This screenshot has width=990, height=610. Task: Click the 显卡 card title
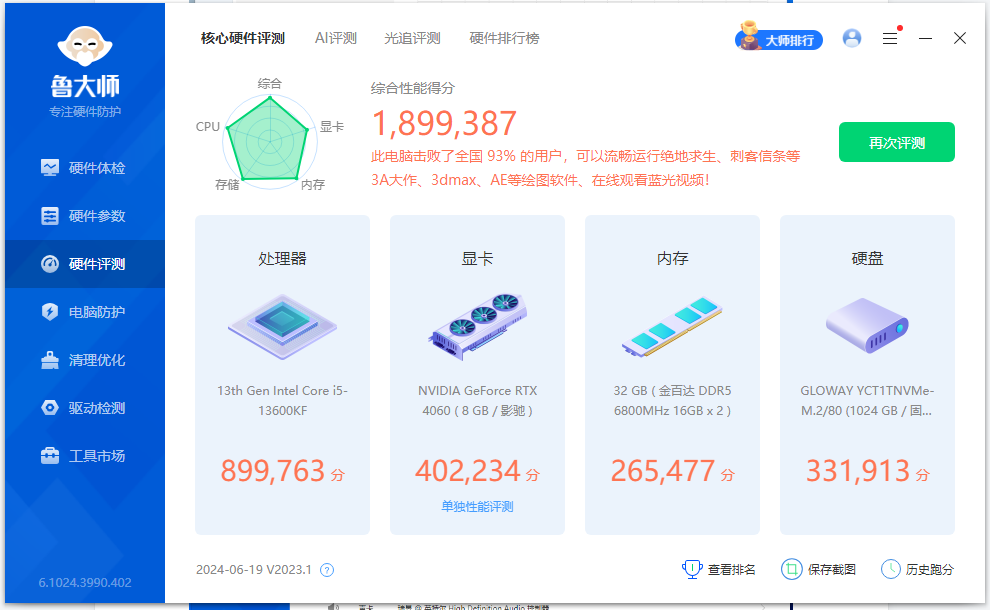tap(477, 259)
